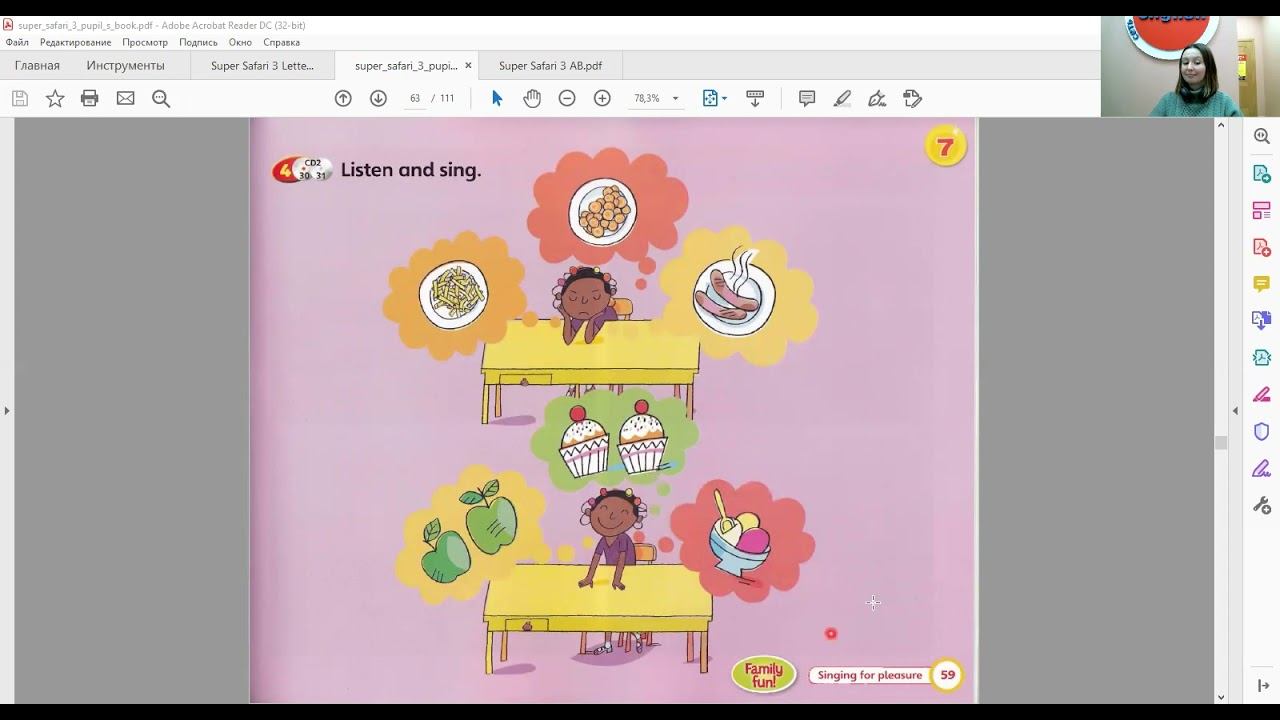The height and width of the screenshot is (720, 1280).
Task: Open the purple pen tool in right pane
Action: pyautogui.click(x=1262, y=468)
